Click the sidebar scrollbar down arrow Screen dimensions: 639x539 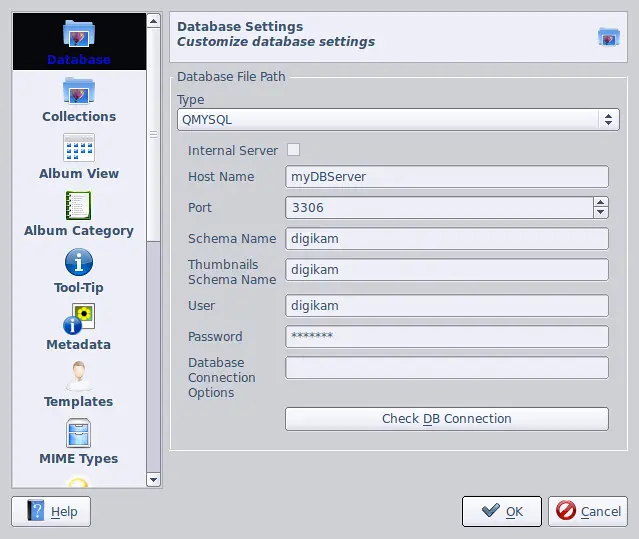[x=153, y=480]
